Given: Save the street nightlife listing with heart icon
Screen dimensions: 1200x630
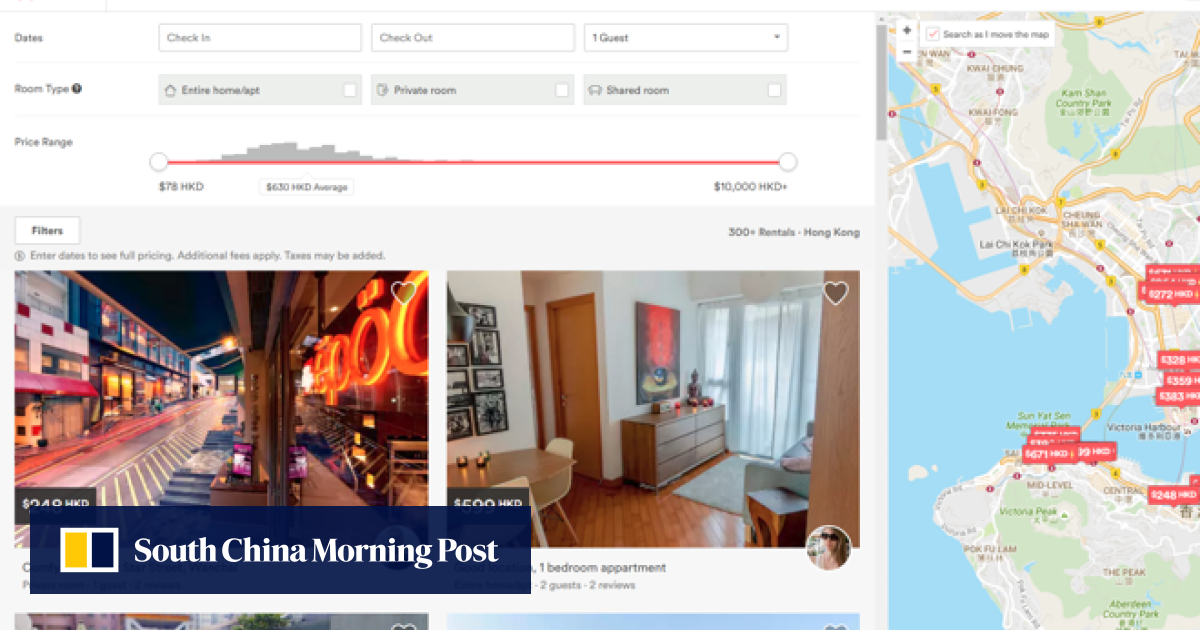Looking at the screenshot, I should pos(403,293).
